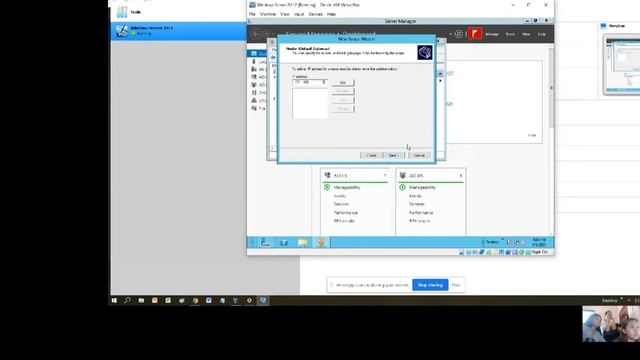This screenshot has height=360, width=640.
Task: Open Events in the AD CS tile
Action: [x=340, y=196]
